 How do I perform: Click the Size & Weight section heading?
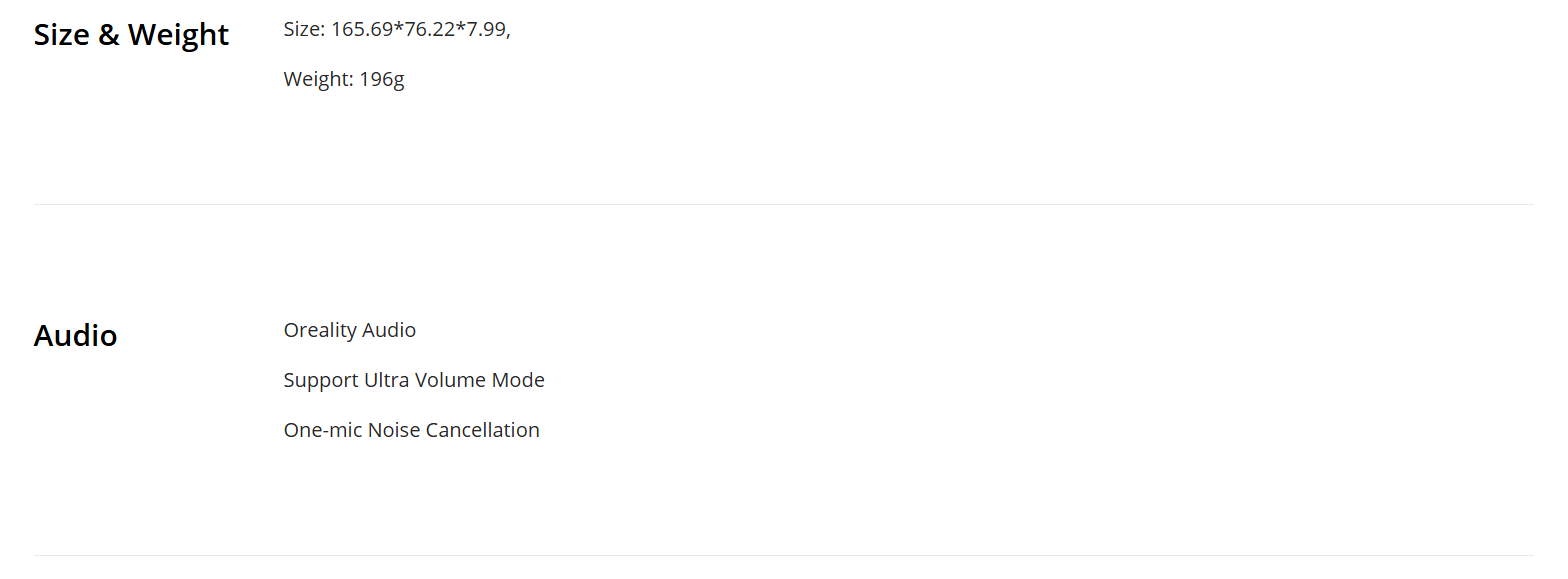[131, 35]
